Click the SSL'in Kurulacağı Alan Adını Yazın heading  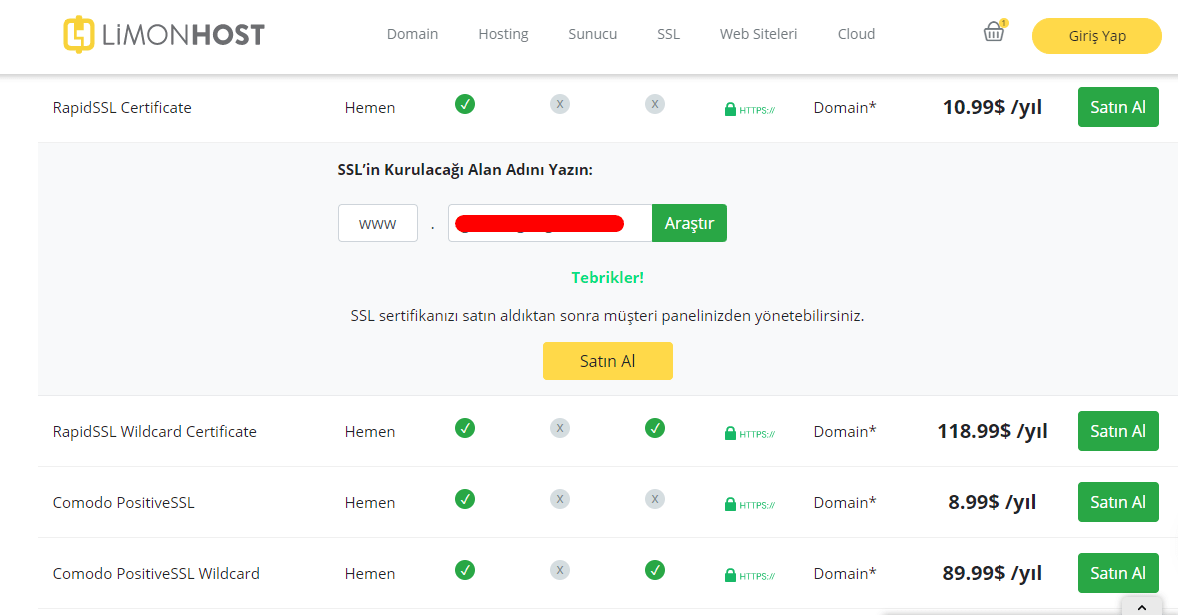465,170
